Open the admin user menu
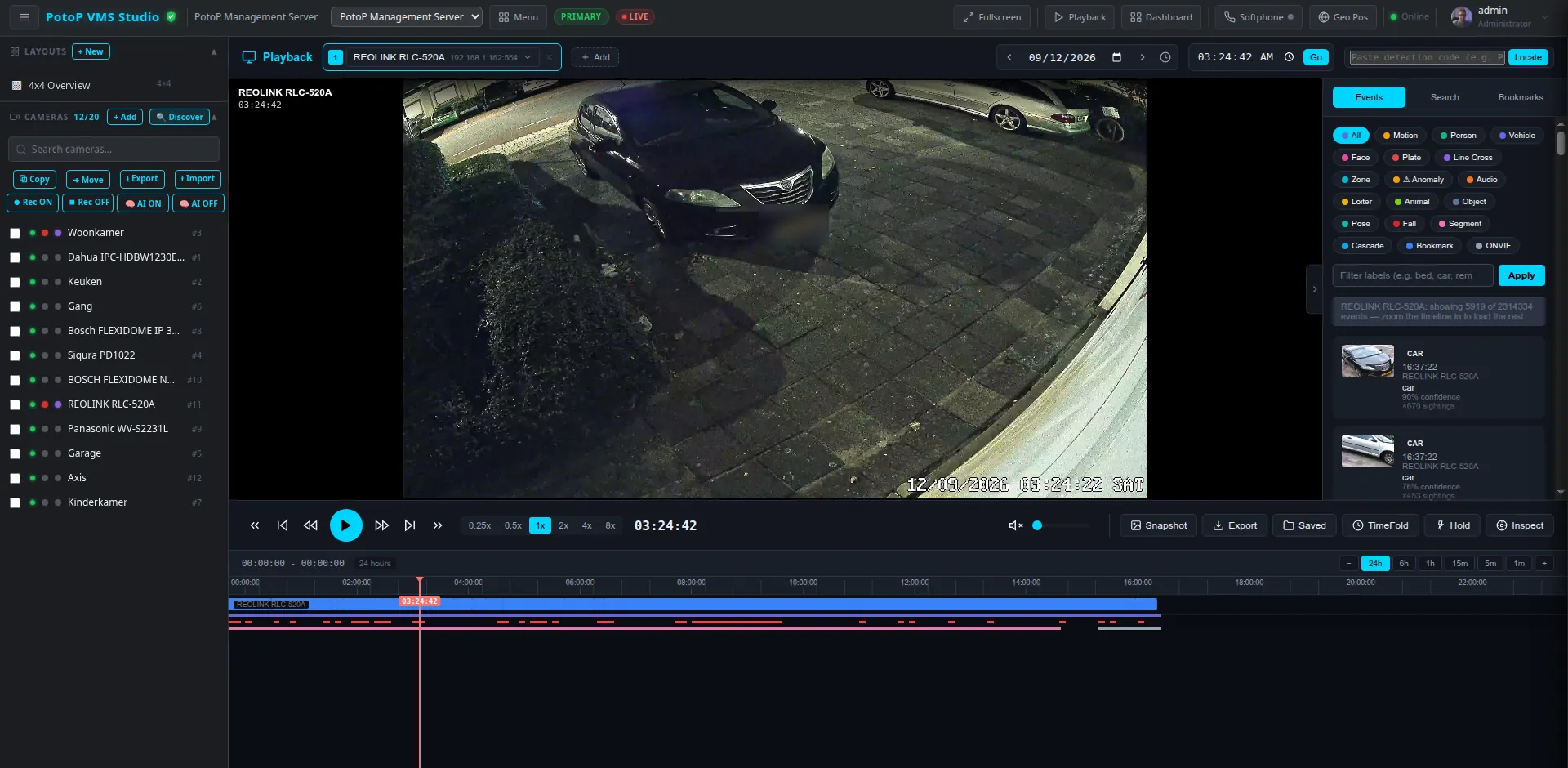This screenshot has height=768, width=1568. pyautogui.click(x=1499, y=16)
